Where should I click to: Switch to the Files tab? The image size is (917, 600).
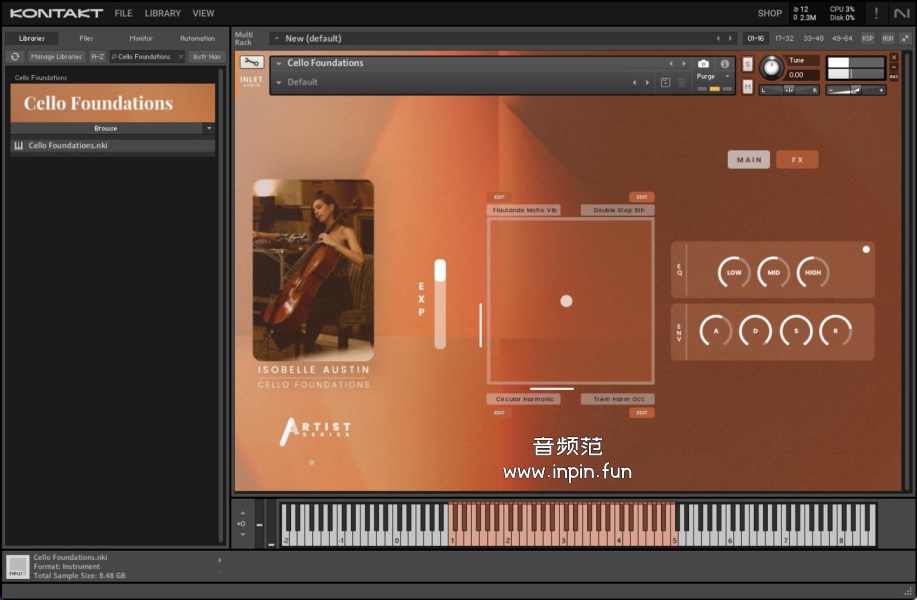point(86,38)
